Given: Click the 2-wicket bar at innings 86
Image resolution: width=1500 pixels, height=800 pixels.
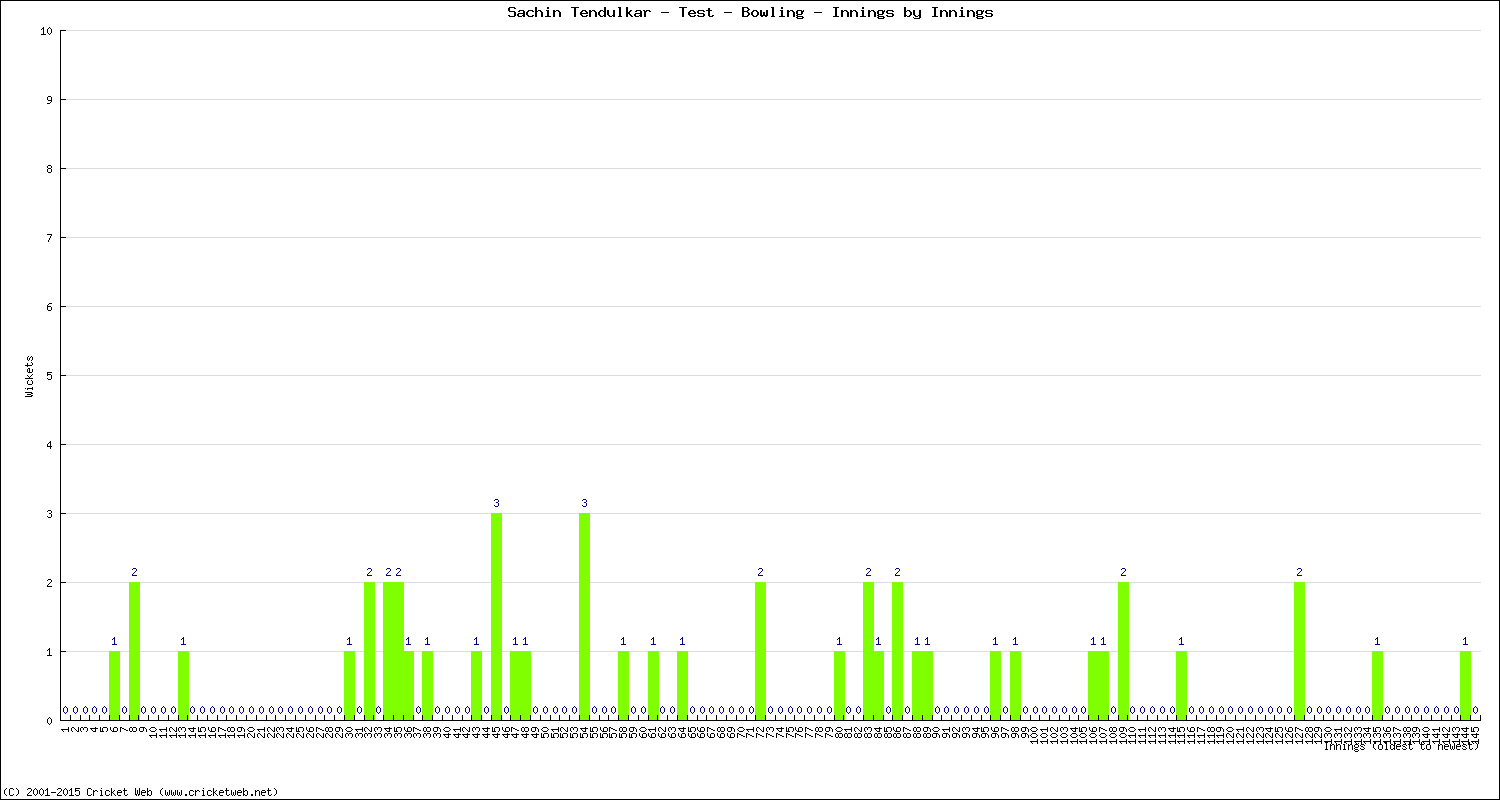Looking at the screenshot, I should [x=897, y=651].
